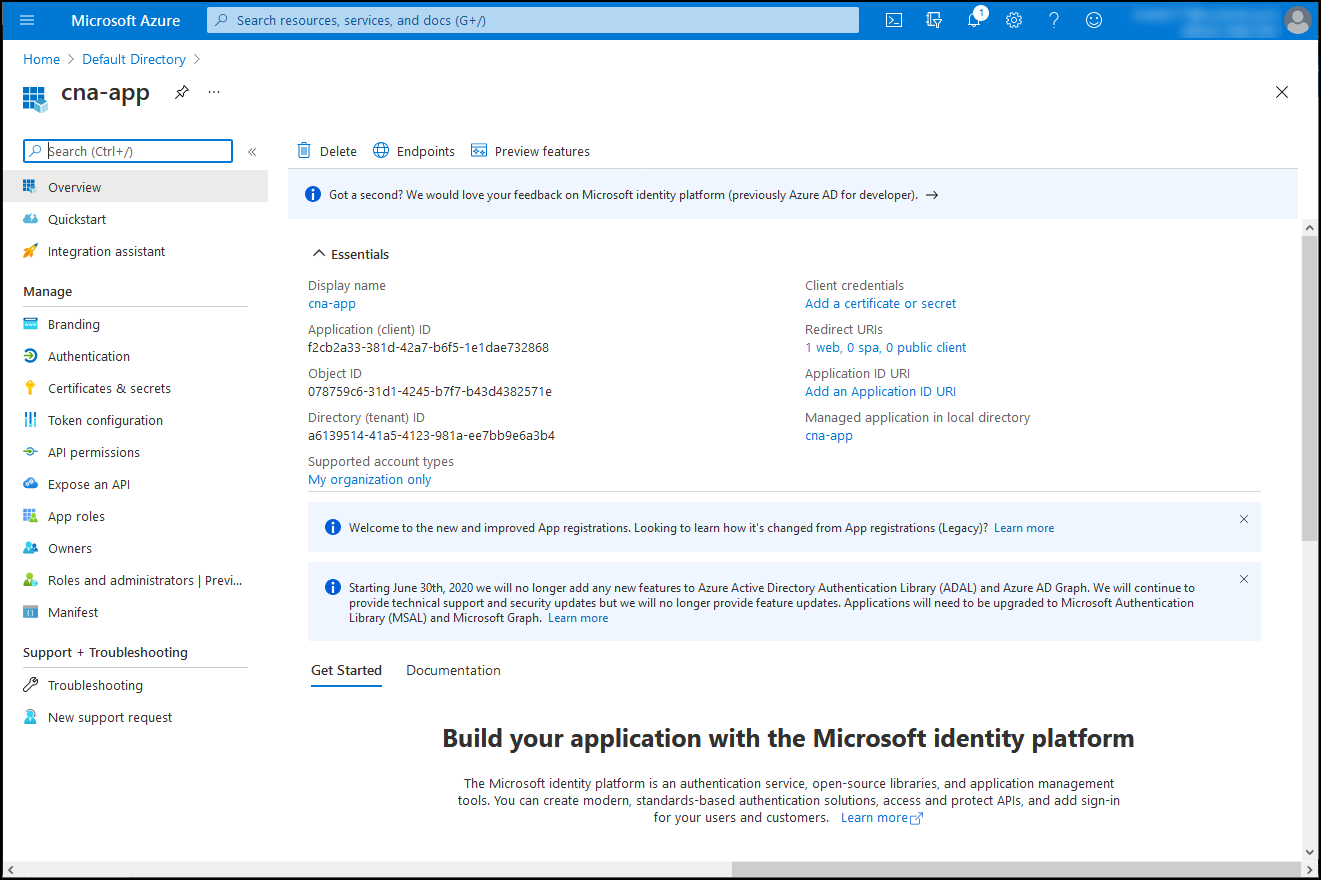The image size is (1321, 880).
Task: Close the cna-app blade
Action: 1282,92
